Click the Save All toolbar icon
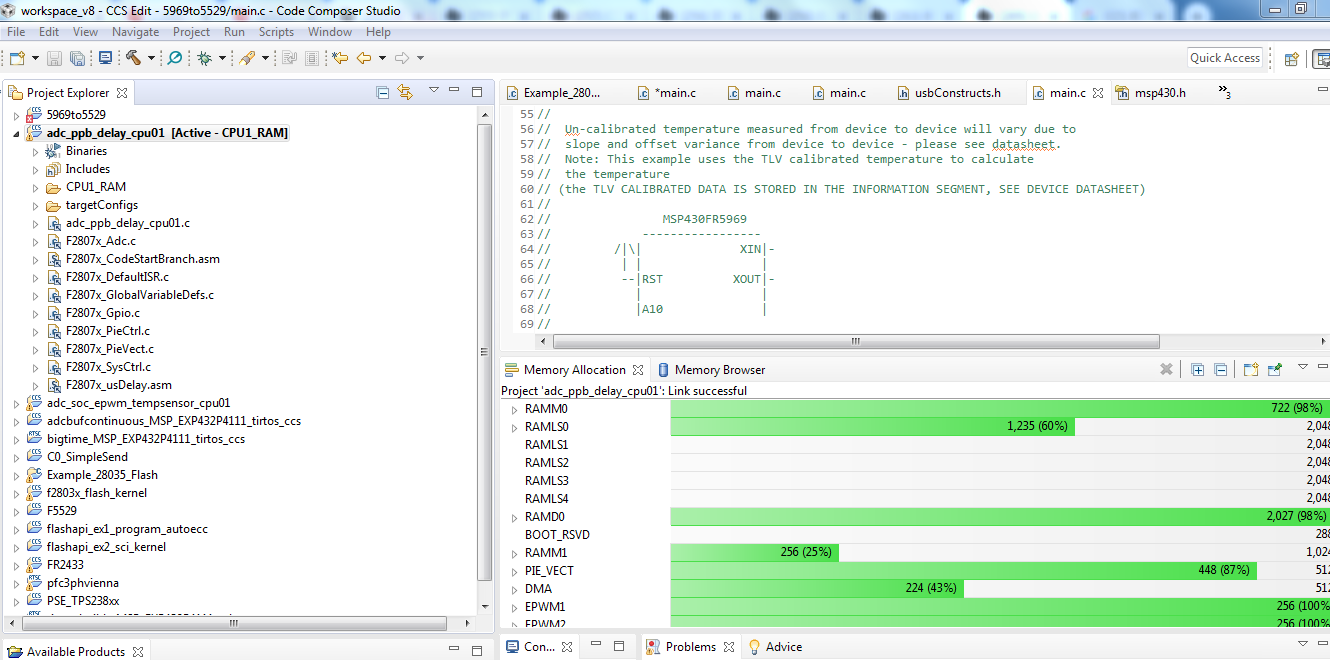Image resolution: width=1330 pixels, height=660 pixels. point(77,58)
